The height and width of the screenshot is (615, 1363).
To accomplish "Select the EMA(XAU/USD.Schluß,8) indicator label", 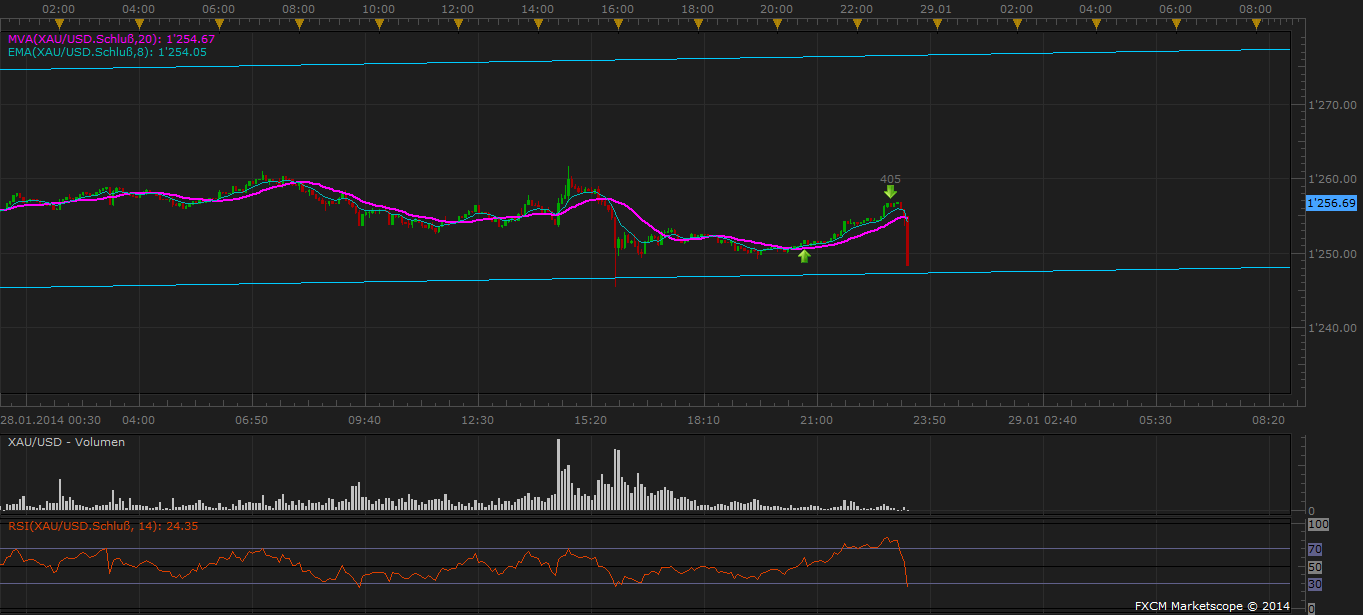I will click(106, 52).
